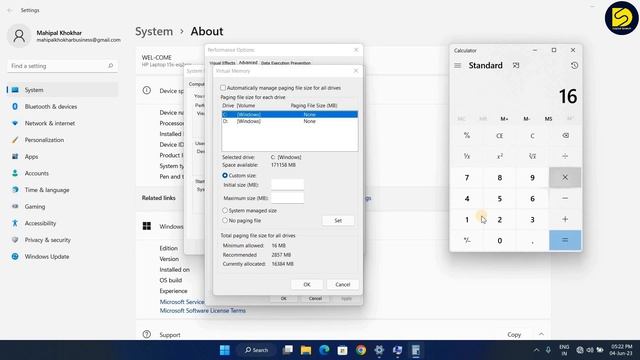Click the divide key in Calculator

[565, 156]
